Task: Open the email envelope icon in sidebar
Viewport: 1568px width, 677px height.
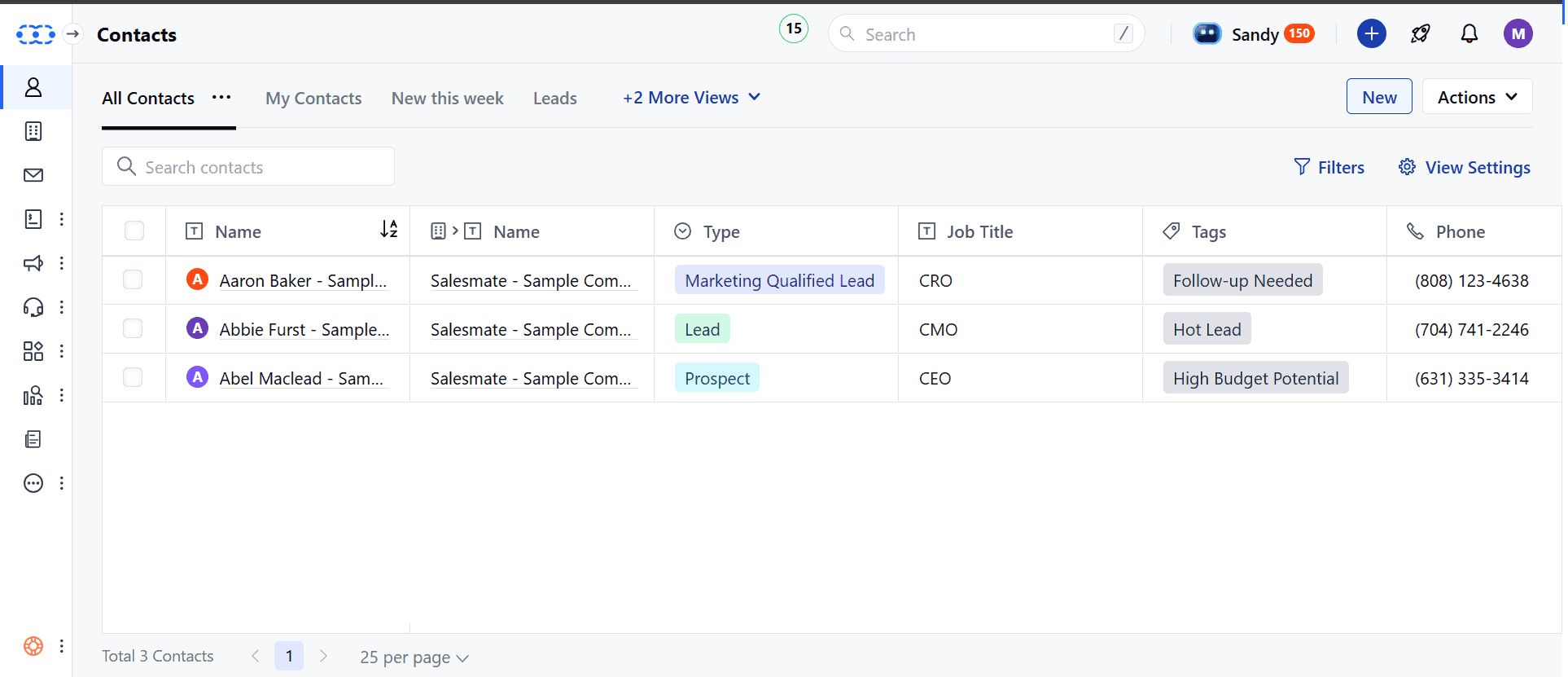Action: point(33,175)
